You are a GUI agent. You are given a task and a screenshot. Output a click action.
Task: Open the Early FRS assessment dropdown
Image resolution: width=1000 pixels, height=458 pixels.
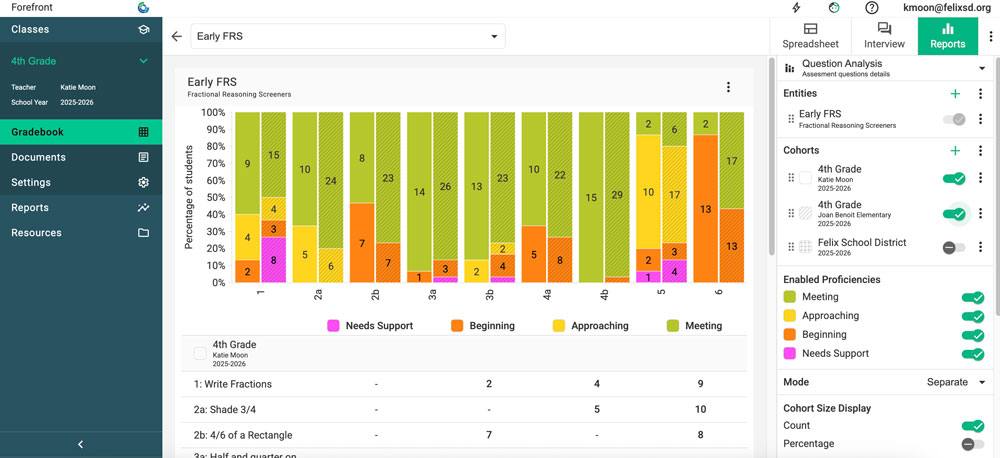[348, 37]
